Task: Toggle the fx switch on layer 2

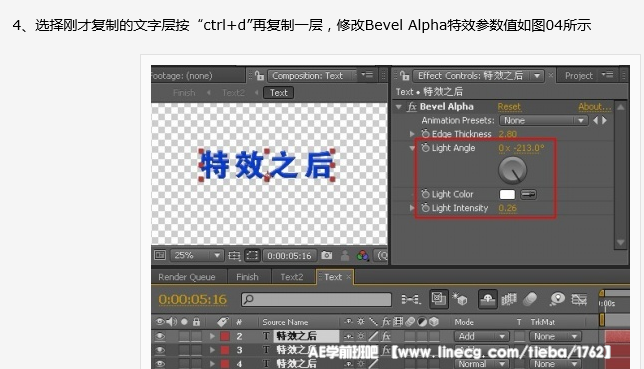Action: coord(386,337)
